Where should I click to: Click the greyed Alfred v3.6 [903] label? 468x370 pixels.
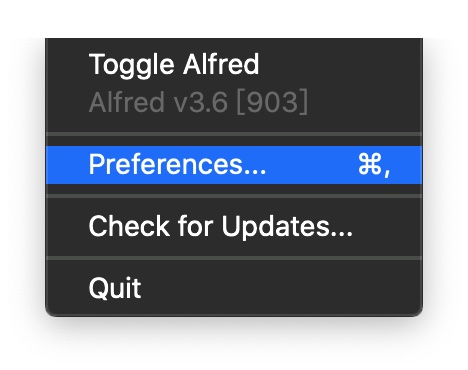pyautogui.click(x=198, y=102)
